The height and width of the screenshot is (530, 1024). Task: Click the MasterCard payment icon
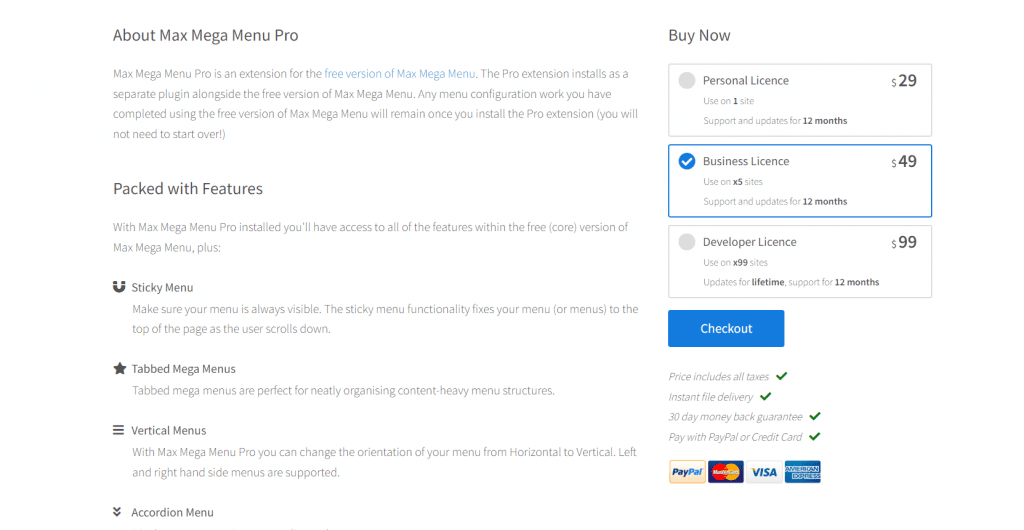(725, 472)
